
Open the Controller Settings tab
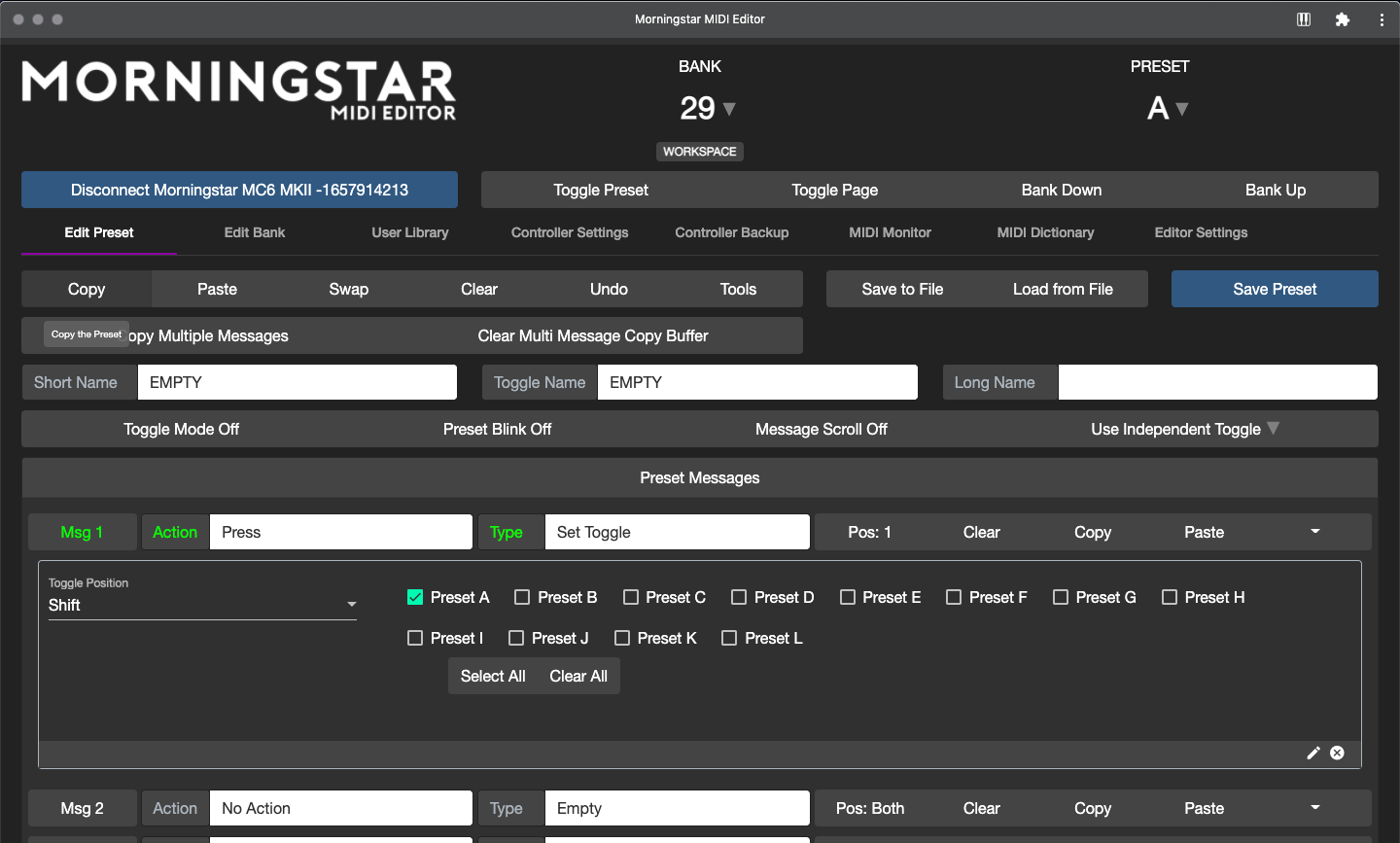pos(570,232)
